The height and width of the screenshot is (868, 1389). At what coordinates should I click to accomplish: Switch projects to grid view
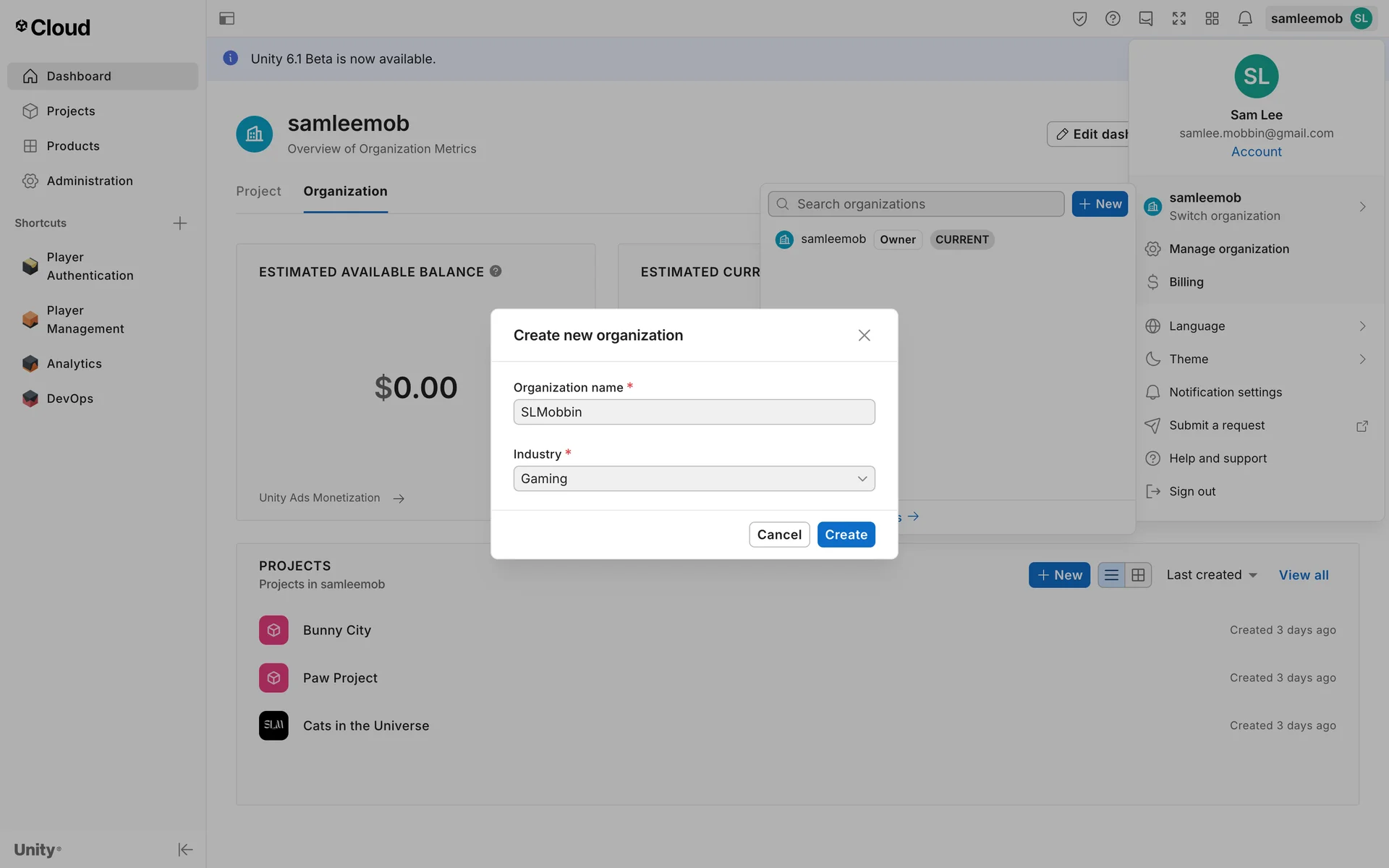1138,575
